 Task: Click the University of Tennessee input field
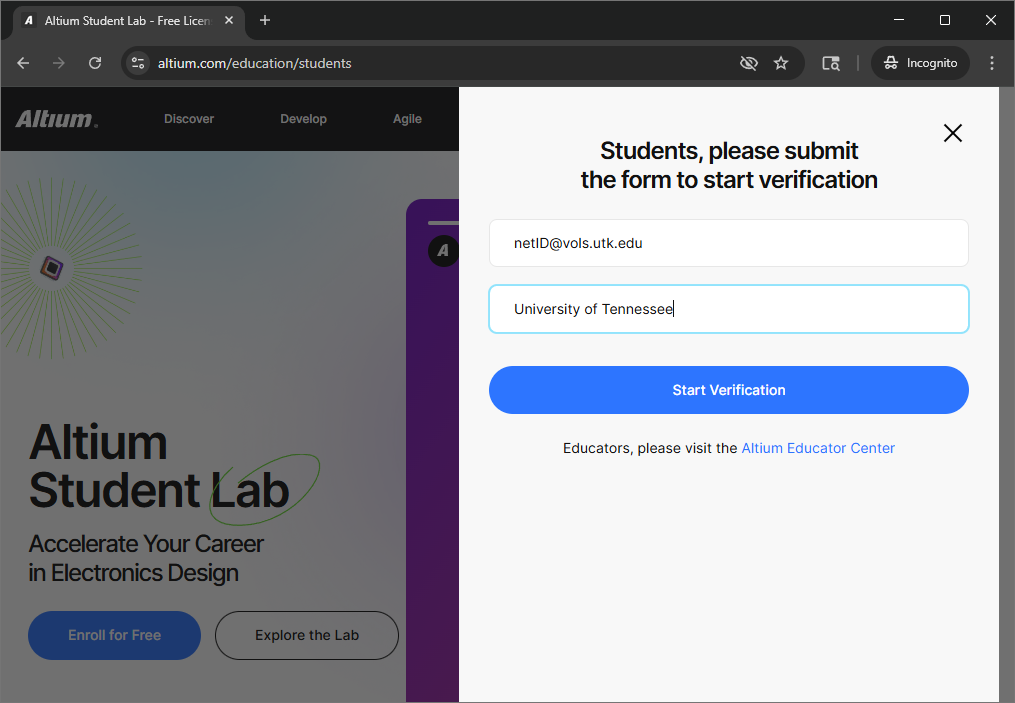click(728, 309)
